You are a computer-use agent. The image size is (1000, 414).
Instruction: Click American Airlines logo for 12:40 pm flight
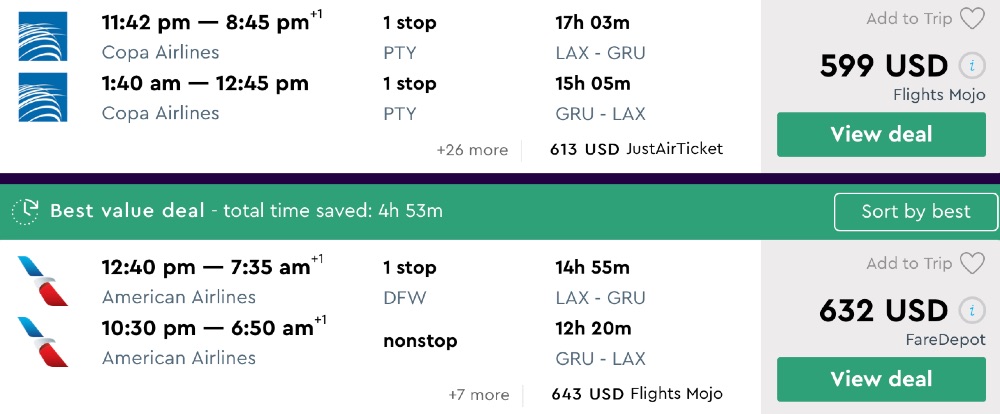[43, 281]
